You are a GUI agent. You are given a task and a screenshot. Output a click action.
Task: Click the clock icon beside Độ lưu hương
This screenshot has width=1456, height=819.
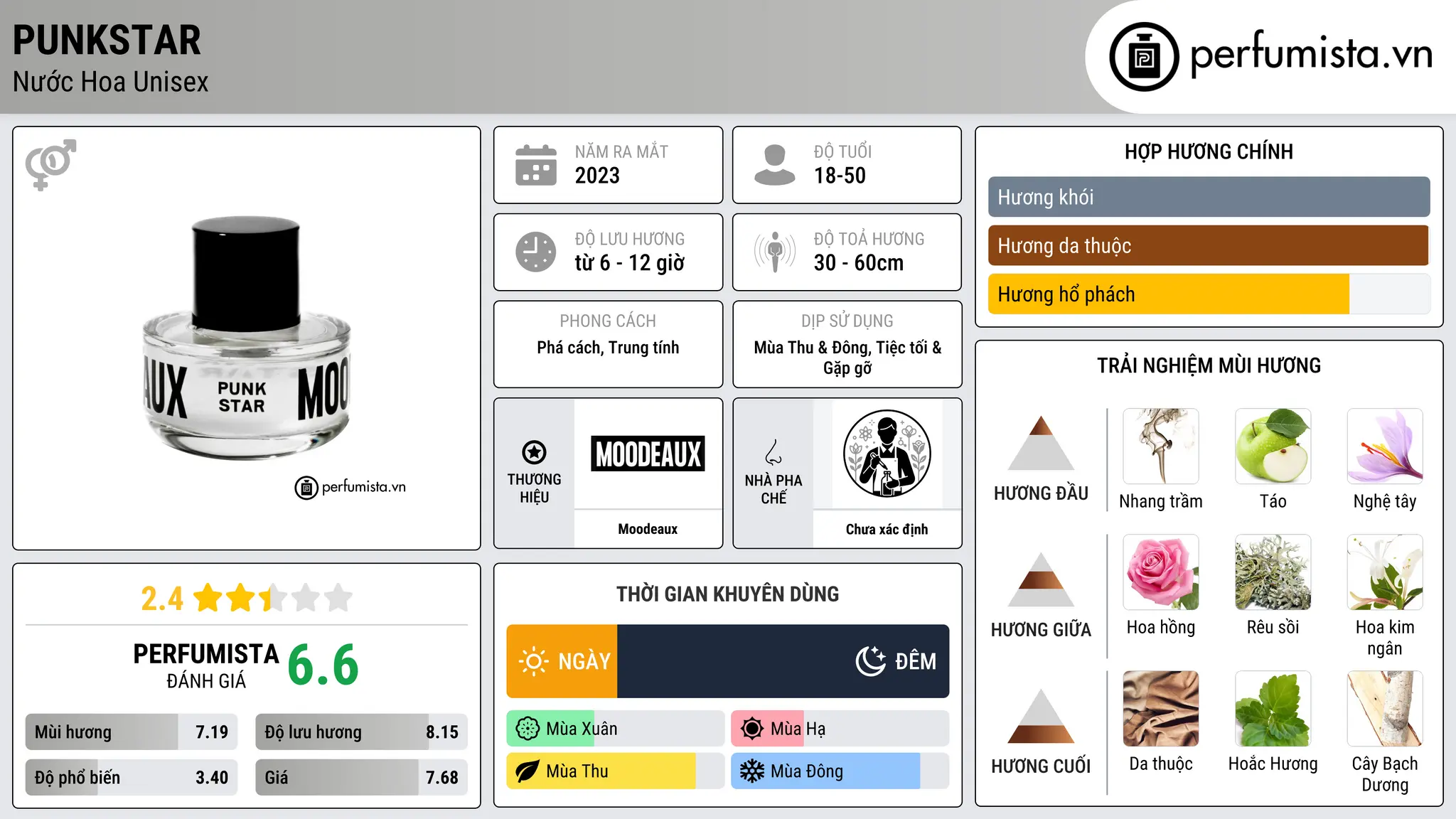pyautogui.click(x=536, y=252)
